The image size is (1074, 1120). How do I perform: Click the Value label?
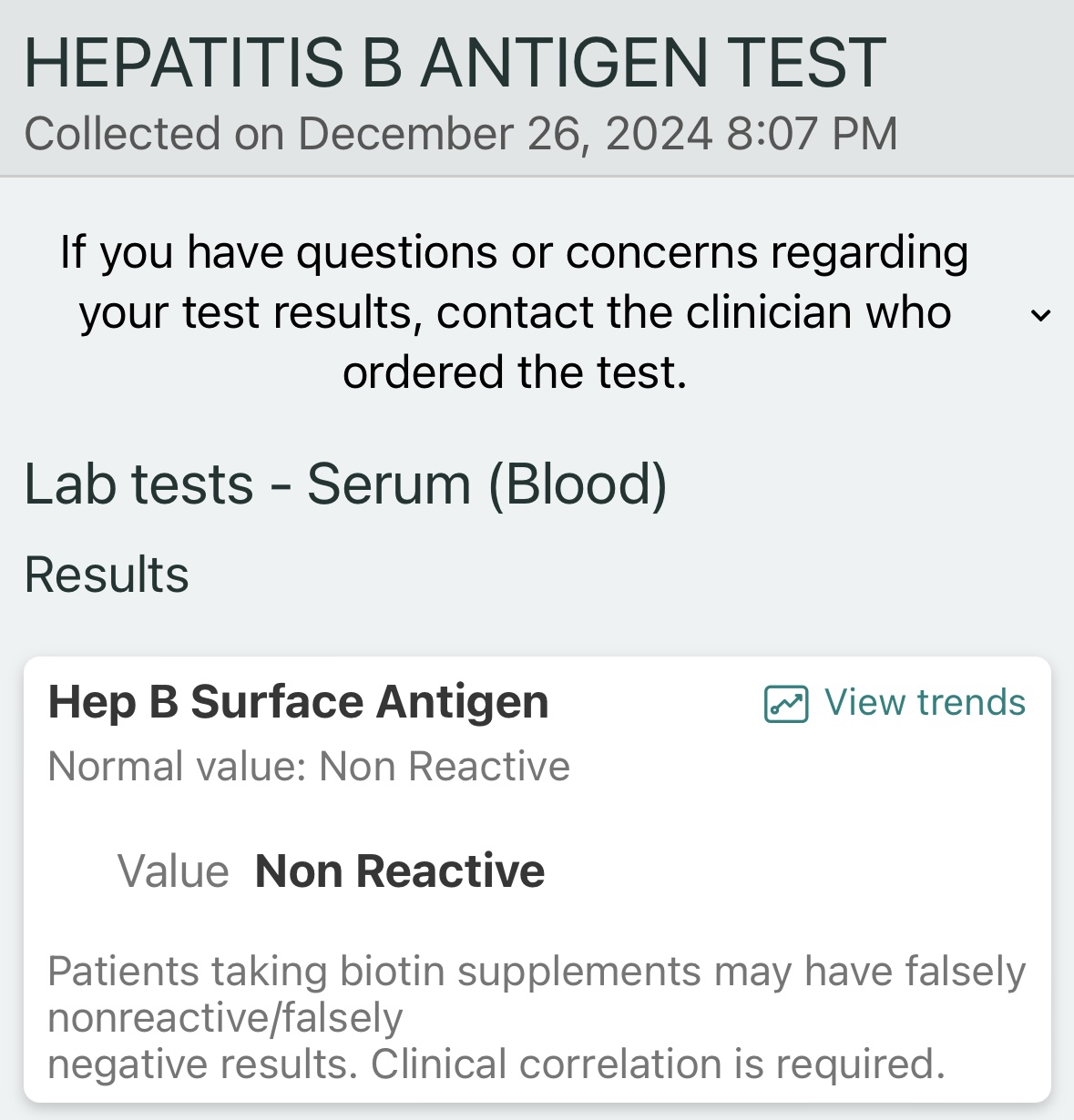(x=173, y=871)
